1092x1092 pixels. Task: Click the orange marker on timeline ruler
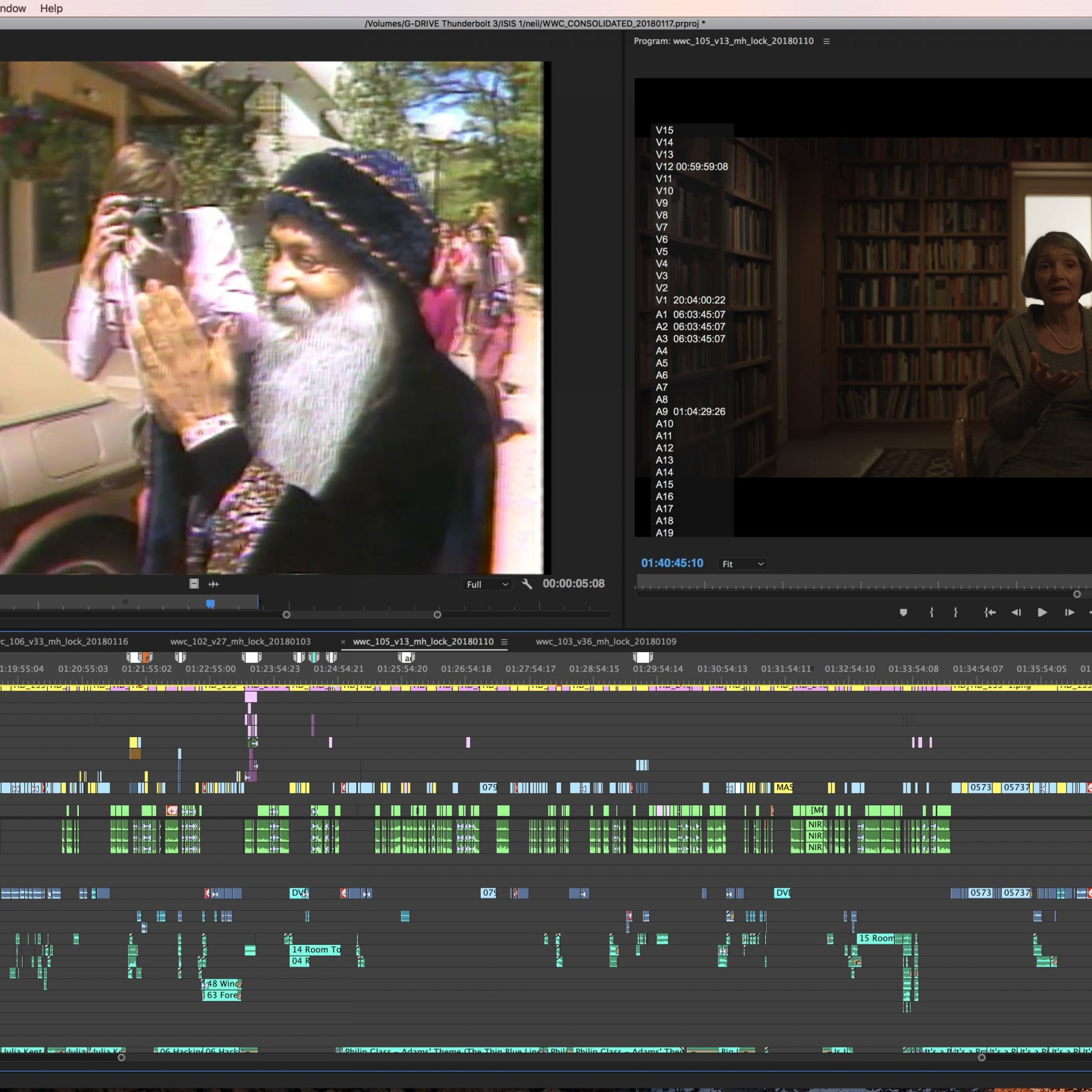(146, 657)
